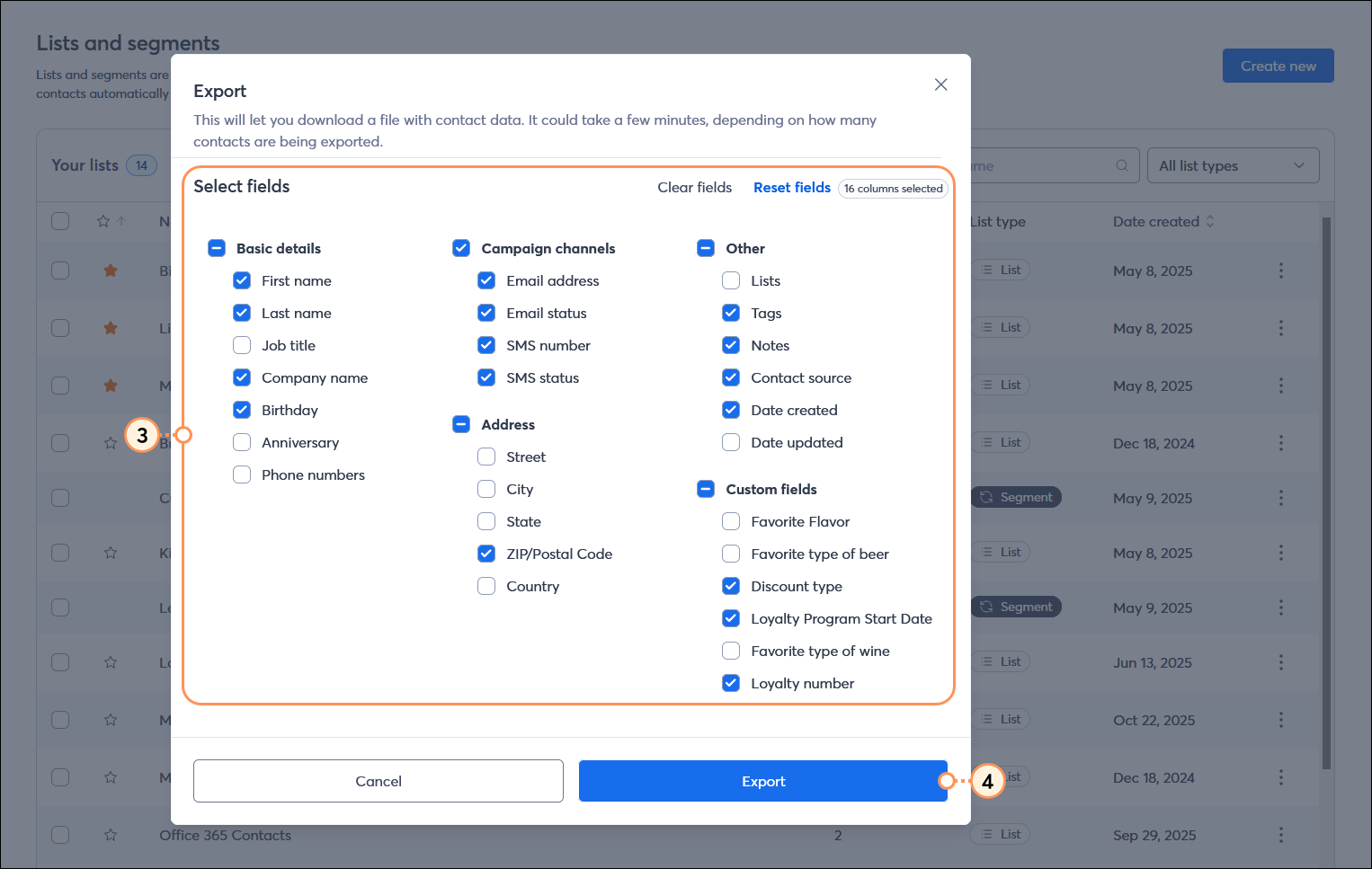
Task: Sort the table by Date created
Action: 1163,221
